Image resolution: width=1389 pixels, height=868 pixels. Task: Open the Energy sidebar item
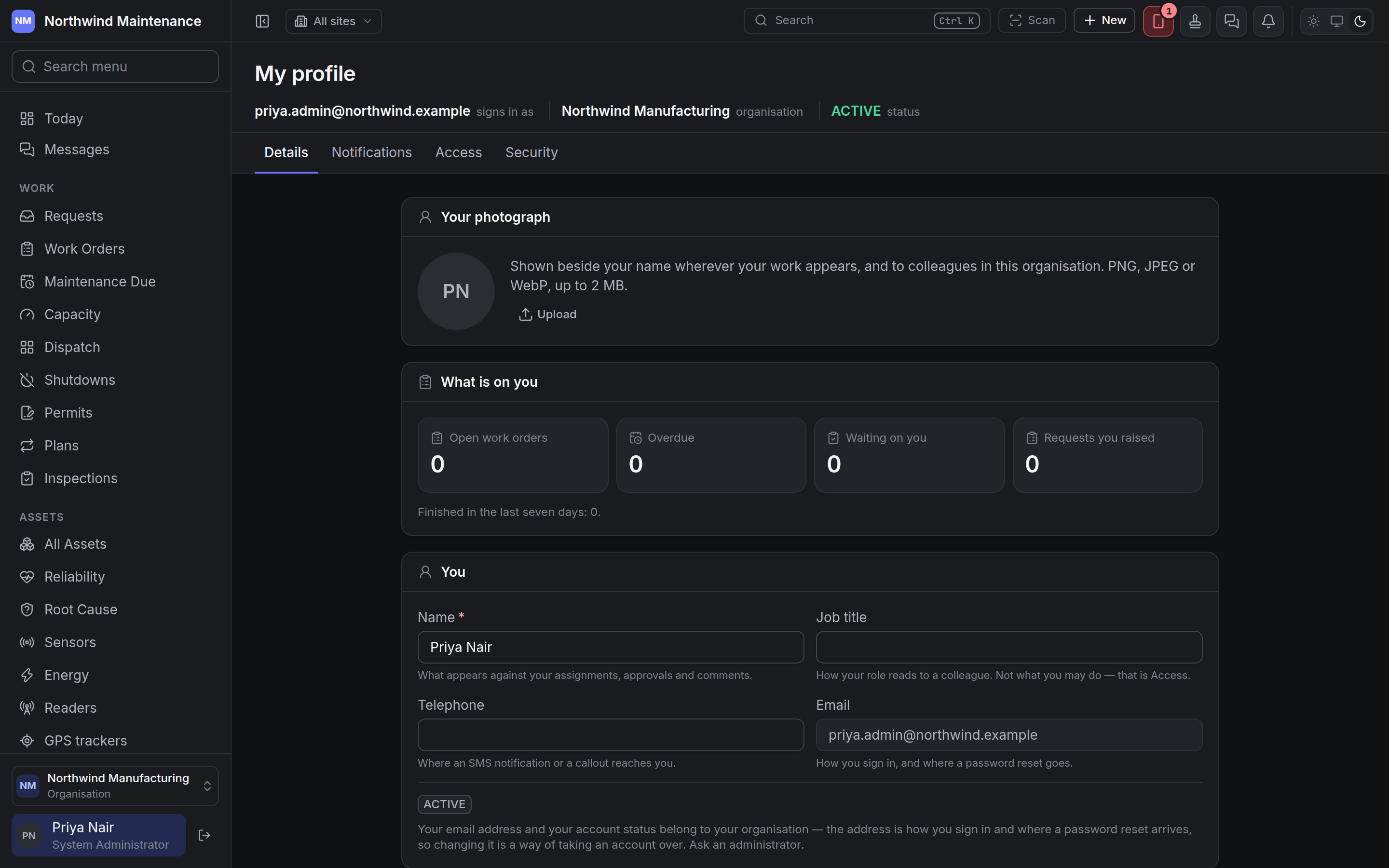pyautogui.click(x=115, y=675)
